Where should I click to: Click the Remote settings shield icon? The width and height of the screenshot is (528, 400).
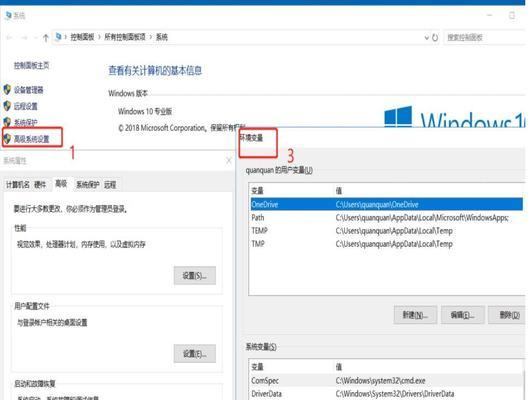coord(7,106)
